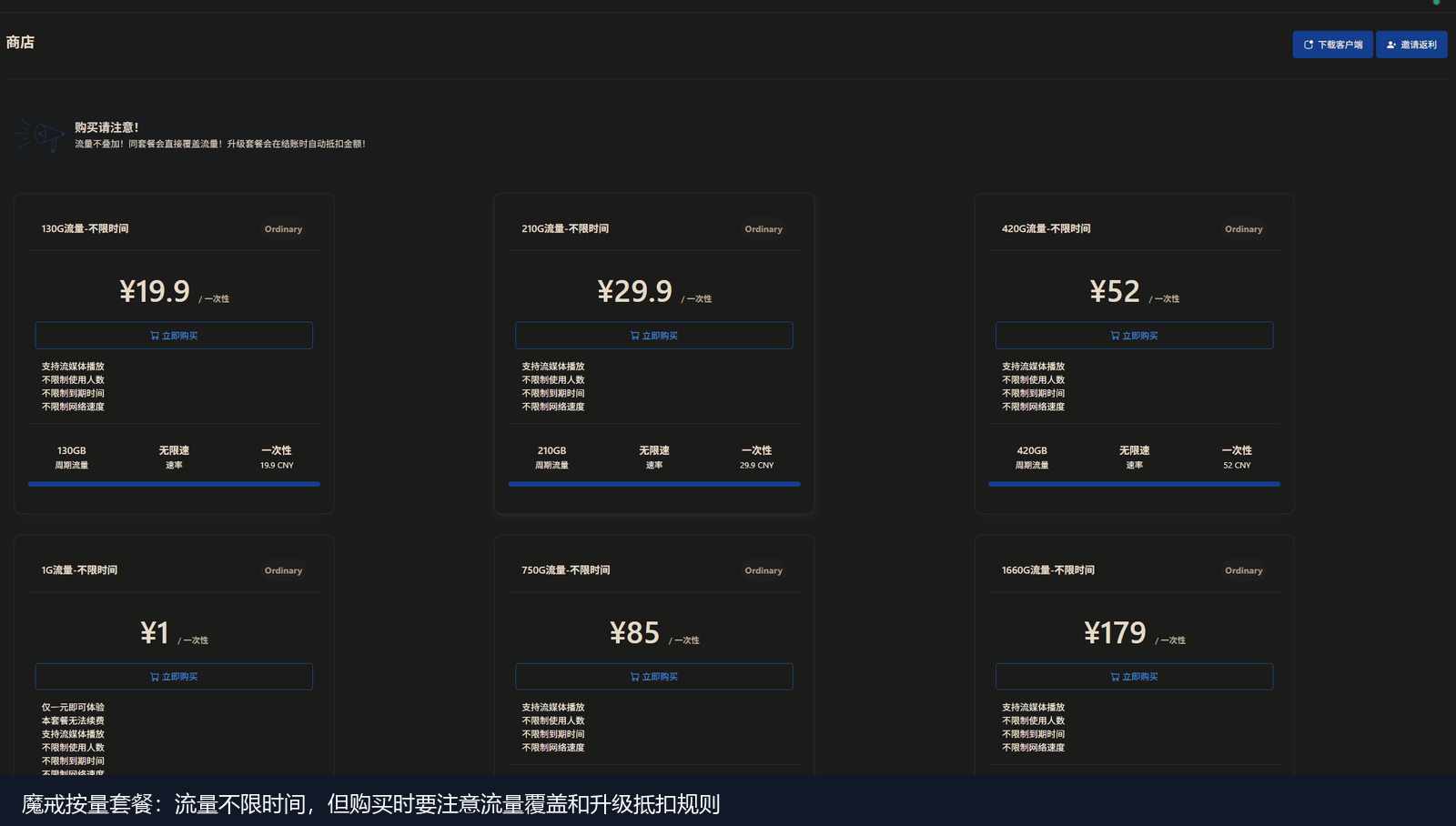Click the ¥85 price
1456x826 pixels.
click(x=634, y=632)
